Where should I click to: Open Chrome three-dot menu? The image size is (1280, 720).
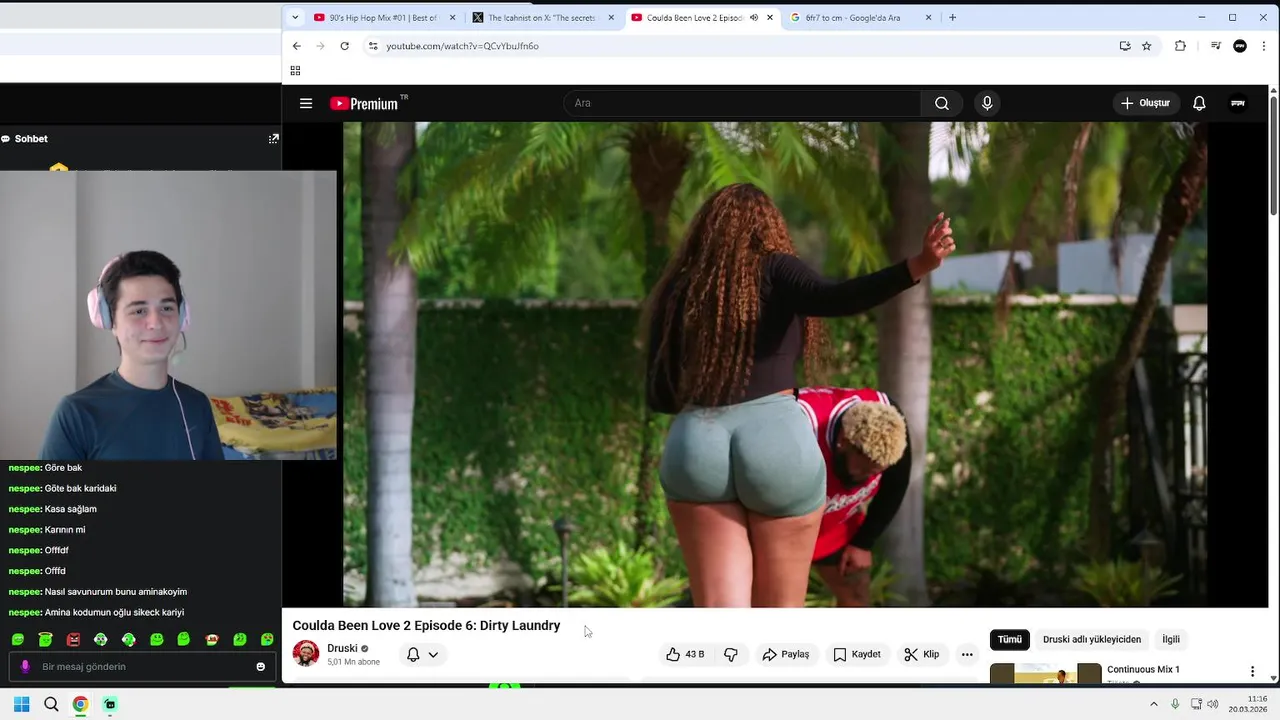[x=1264, y=46]
